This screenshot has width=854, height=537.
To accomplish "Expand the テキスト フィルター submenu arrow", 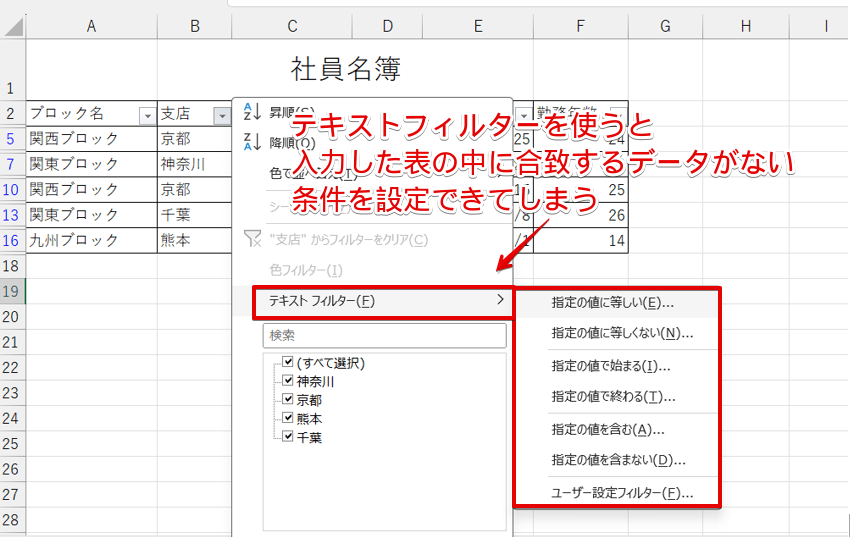I will 500,300.
